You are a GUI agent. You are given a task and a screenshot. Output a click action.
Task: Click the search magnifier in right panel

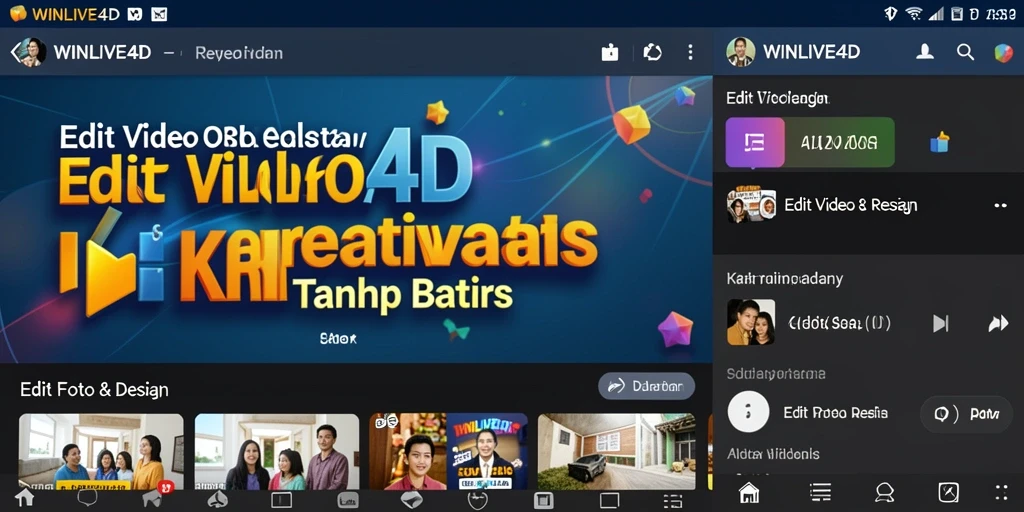pos(965,52)
